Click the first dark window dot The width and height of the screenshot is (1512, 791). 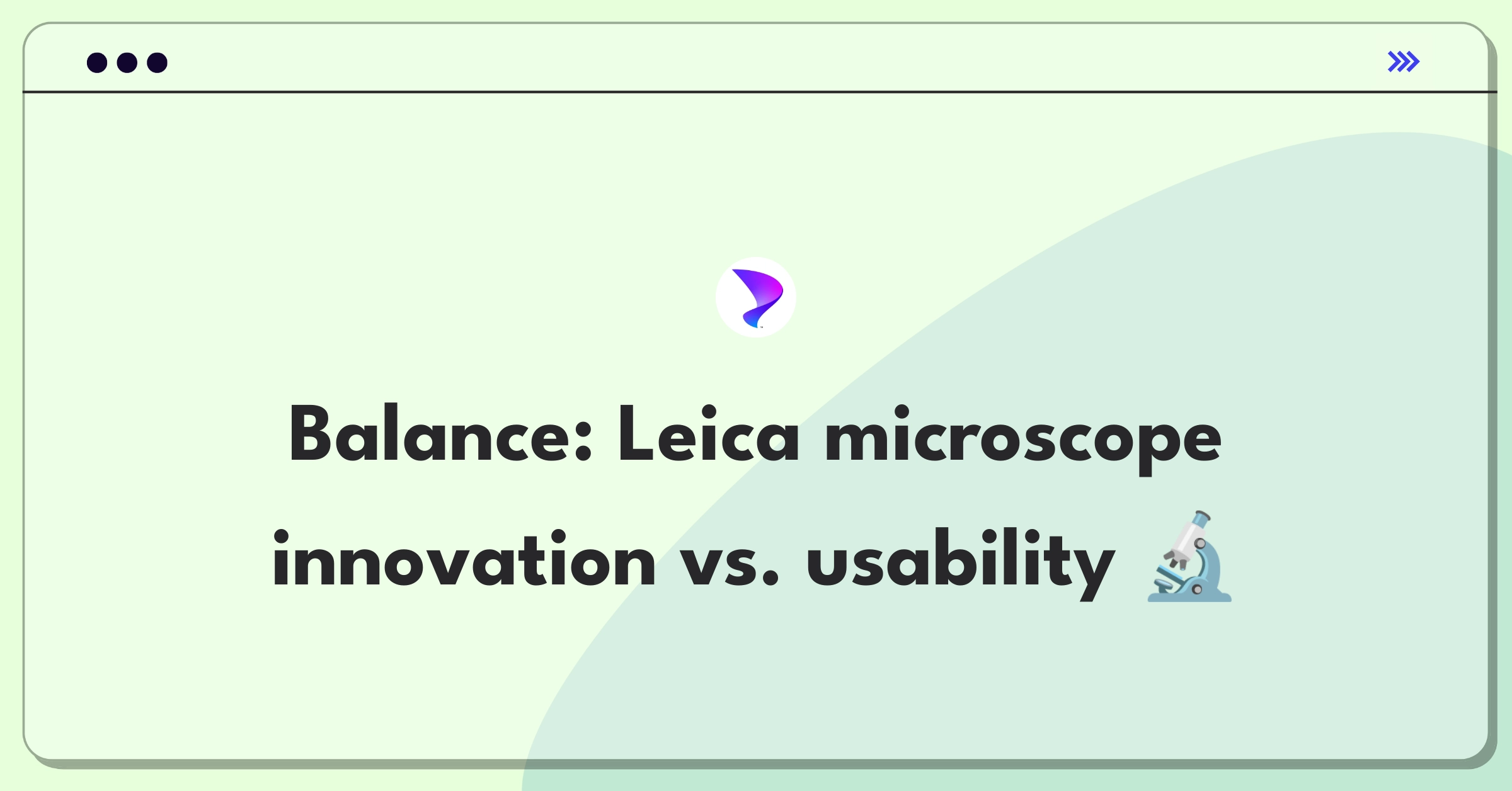(x=97, y=62)
